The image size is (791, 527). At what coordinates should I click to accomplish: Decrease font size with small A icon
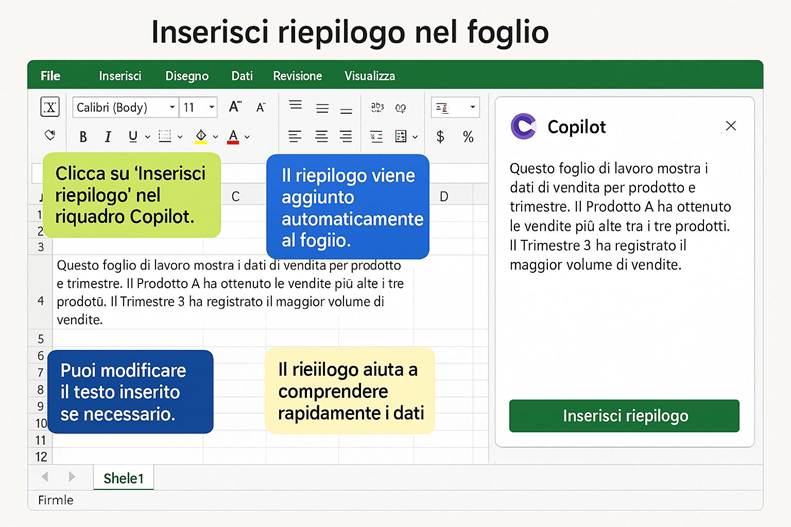[261, 107]
